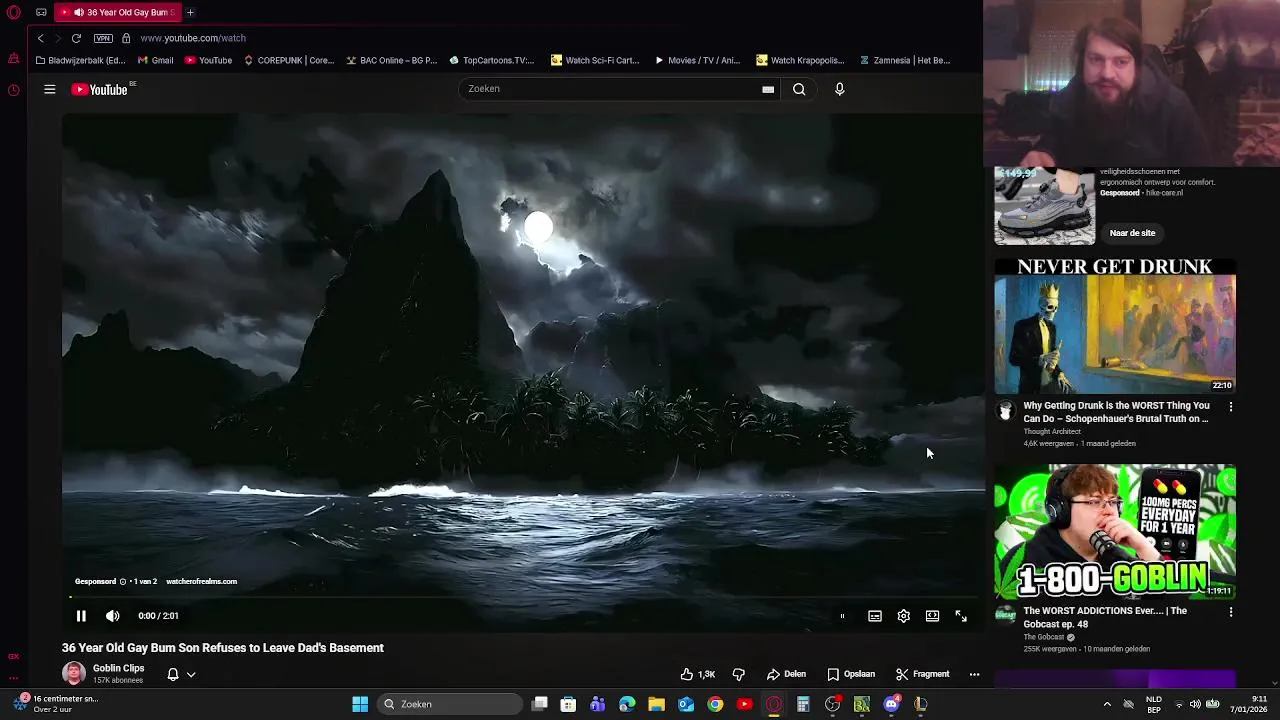
Task: Pause the video with the pause button
Action: pyautogui.click(x=81, y=616)
